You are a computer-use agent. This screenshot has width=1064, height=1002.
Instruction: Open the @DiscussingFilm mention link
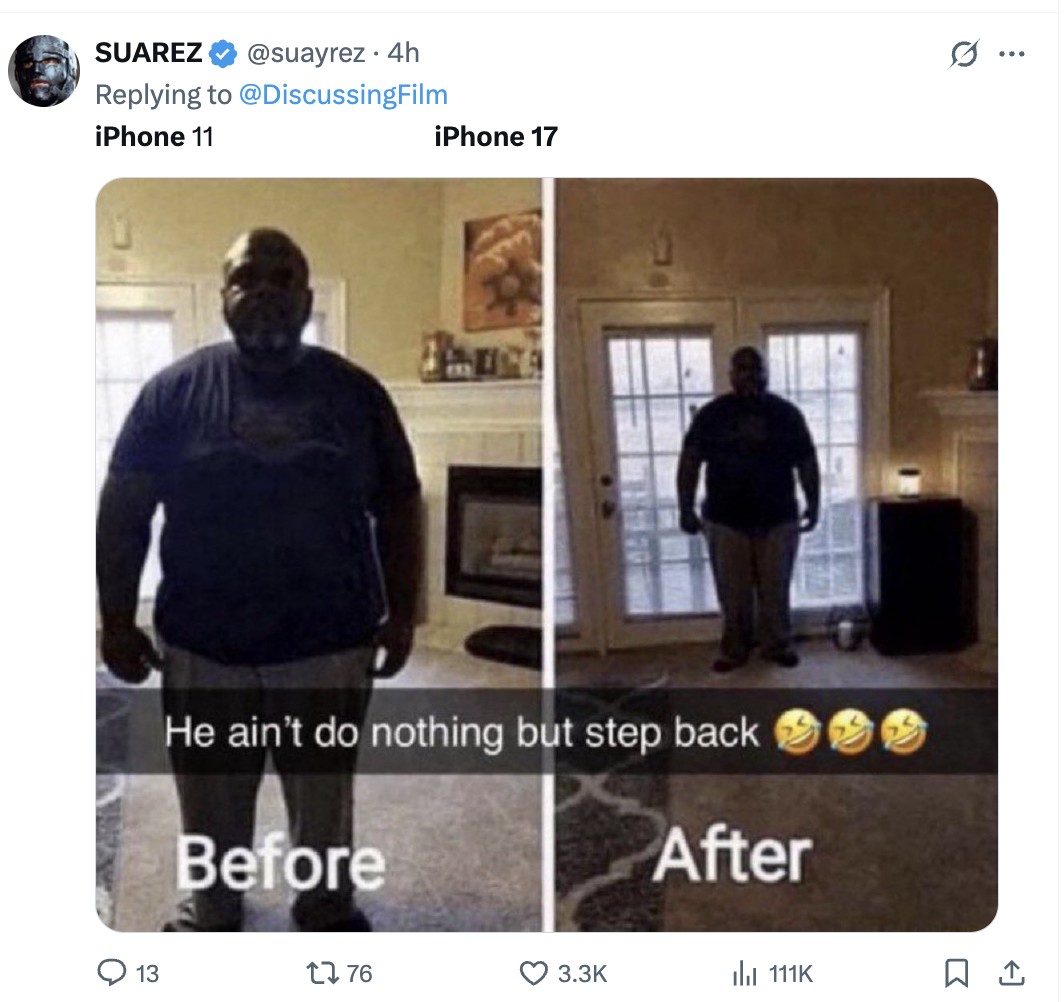pyautogui.click(x=343, y=95)
